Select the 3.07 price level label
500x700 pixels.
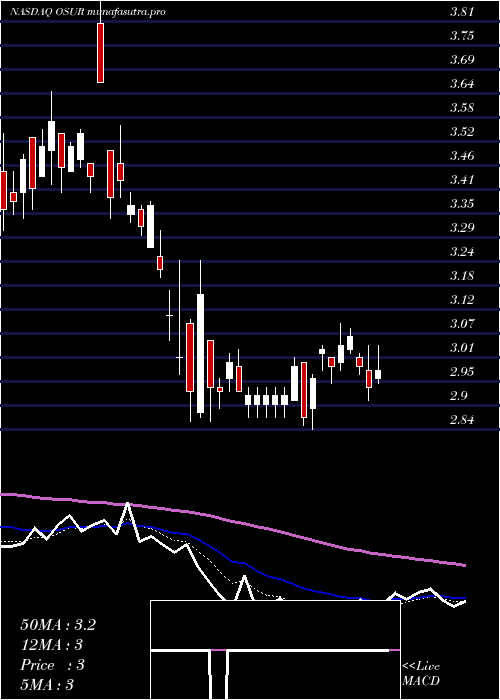[462, 324]
